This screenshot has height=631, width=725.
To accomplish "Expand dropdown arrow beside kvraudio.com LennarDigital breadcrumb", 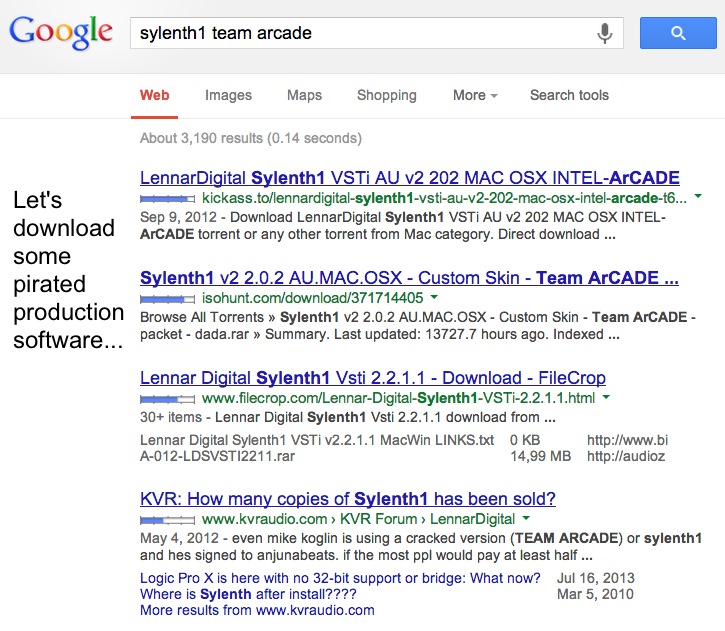I will click(526, 518).
